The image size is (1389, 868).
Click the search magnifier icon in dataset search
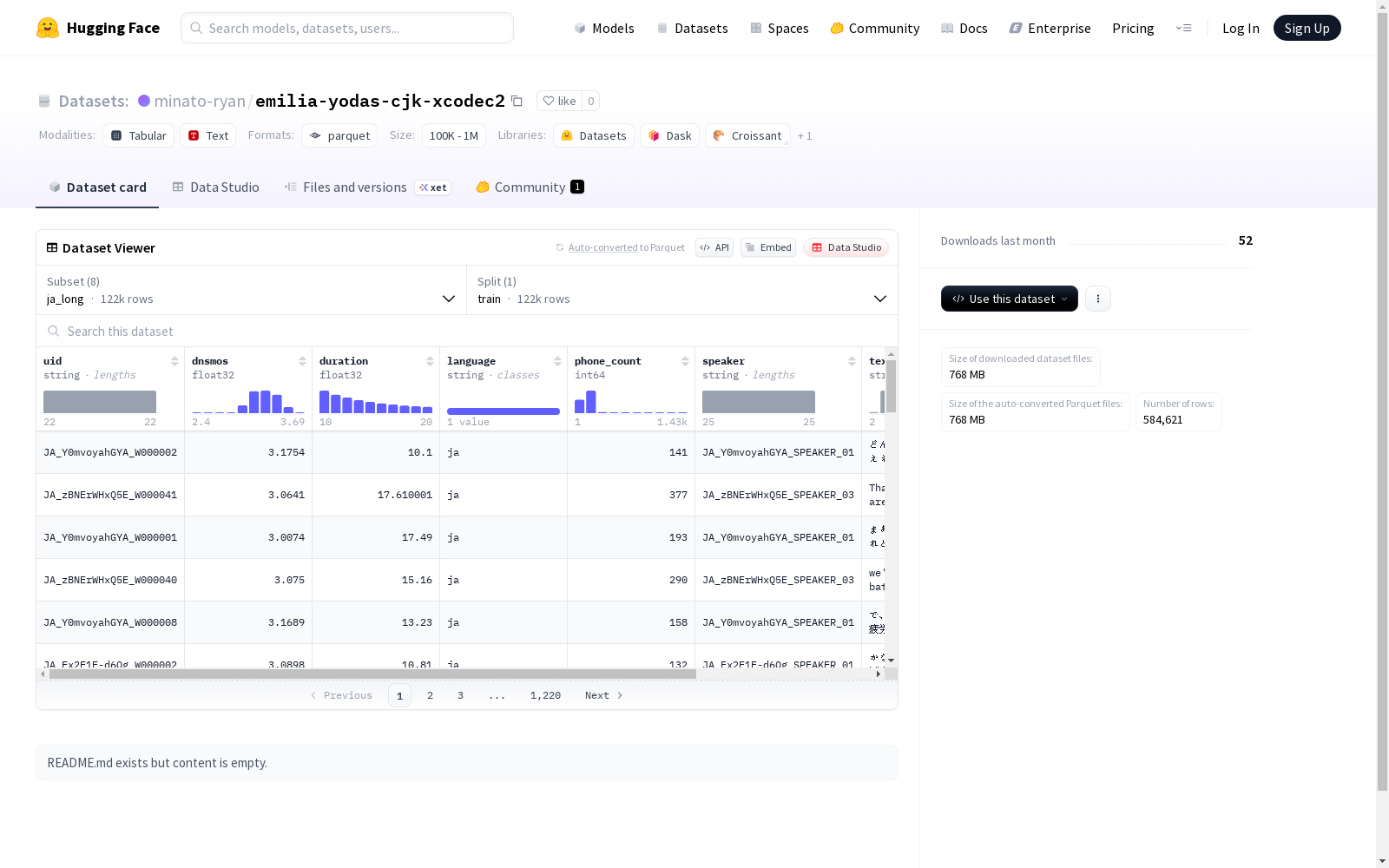[x=54, y=331]
